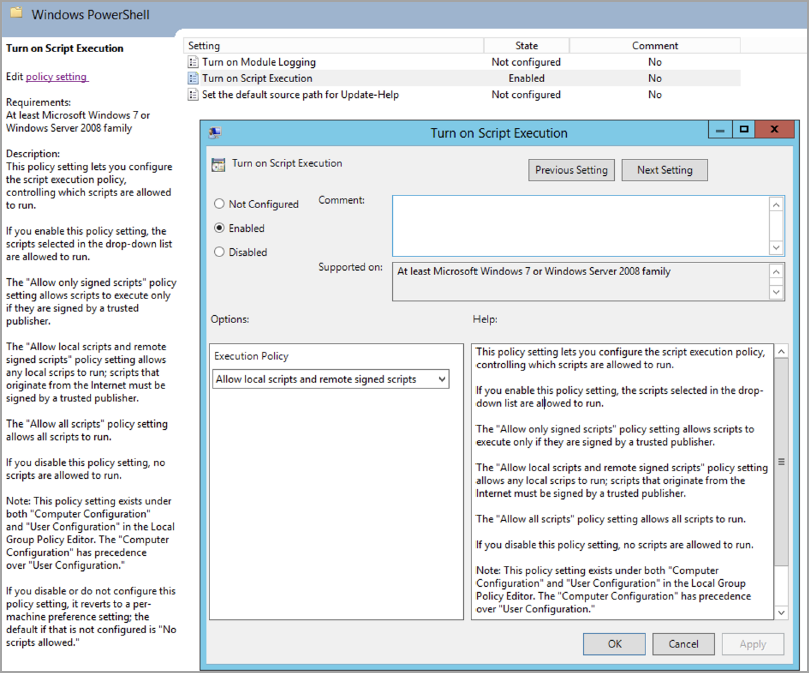The height and width of the screenshot is (673, 809).
Task: Select the Not Configured radio button
Action: click(x=219, y=204)
